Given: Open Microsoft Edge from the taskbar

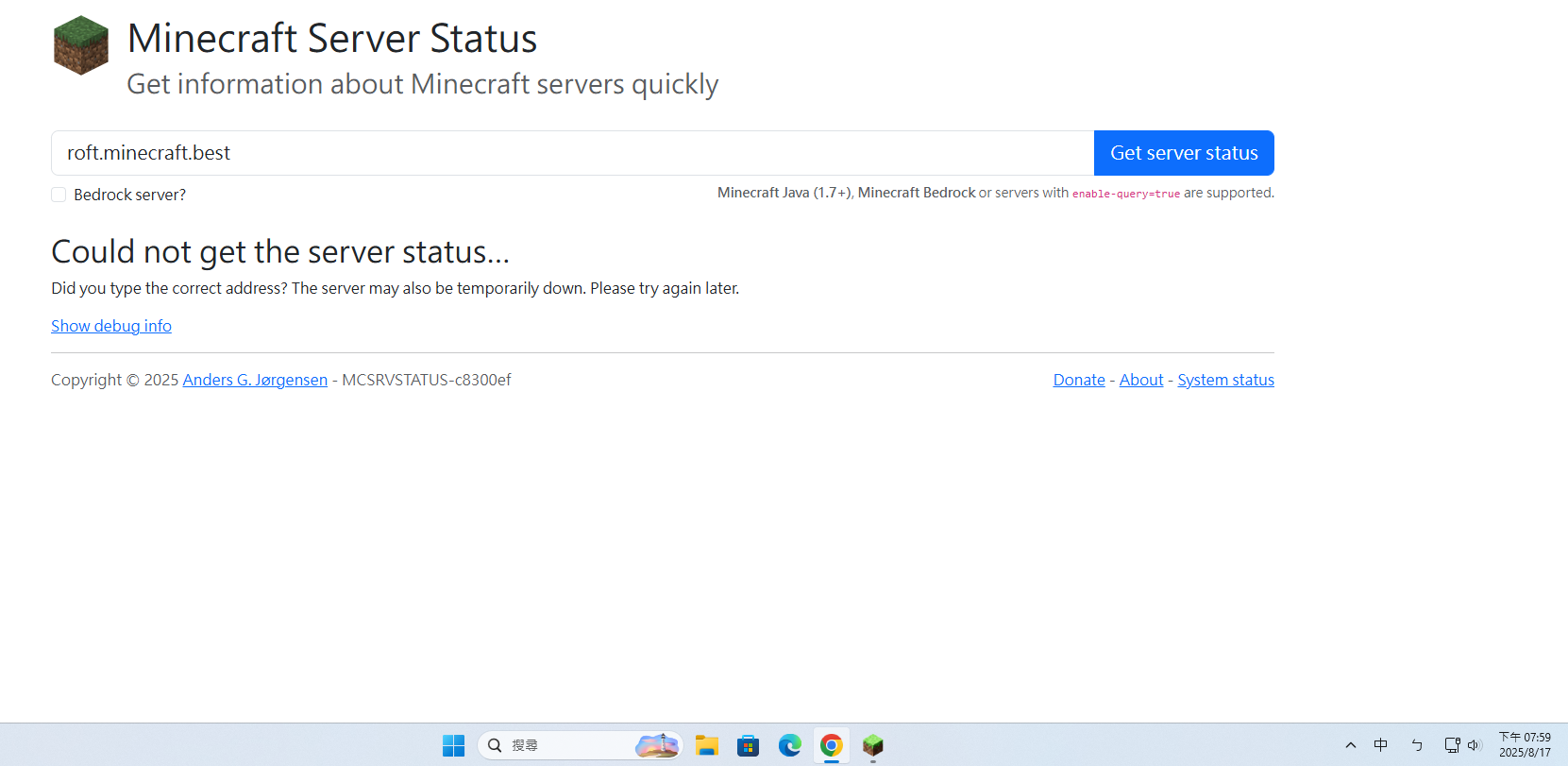Looking at the screenshot, I should (x=790, y=745).
